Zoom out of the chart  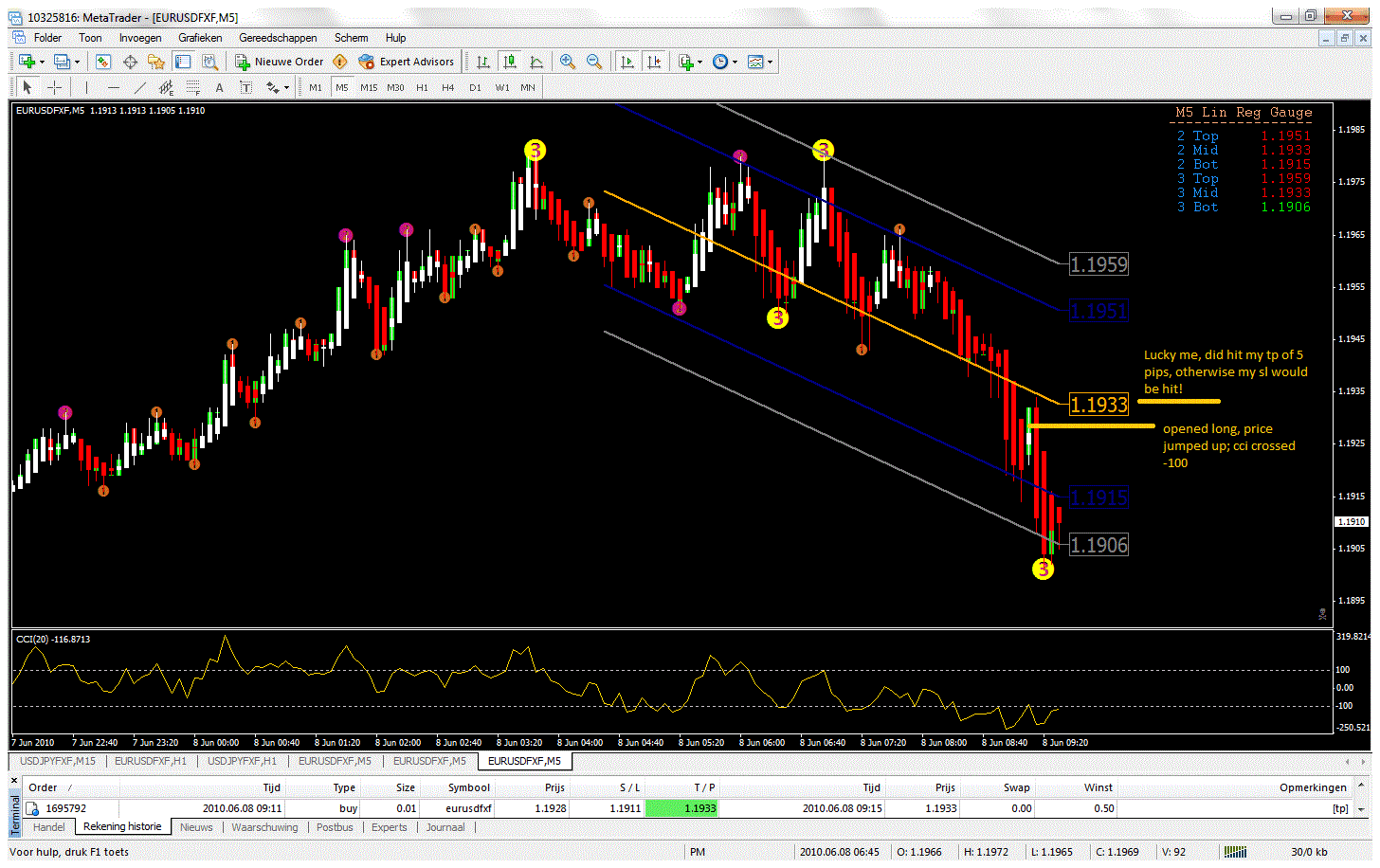[x=594, y=62]
